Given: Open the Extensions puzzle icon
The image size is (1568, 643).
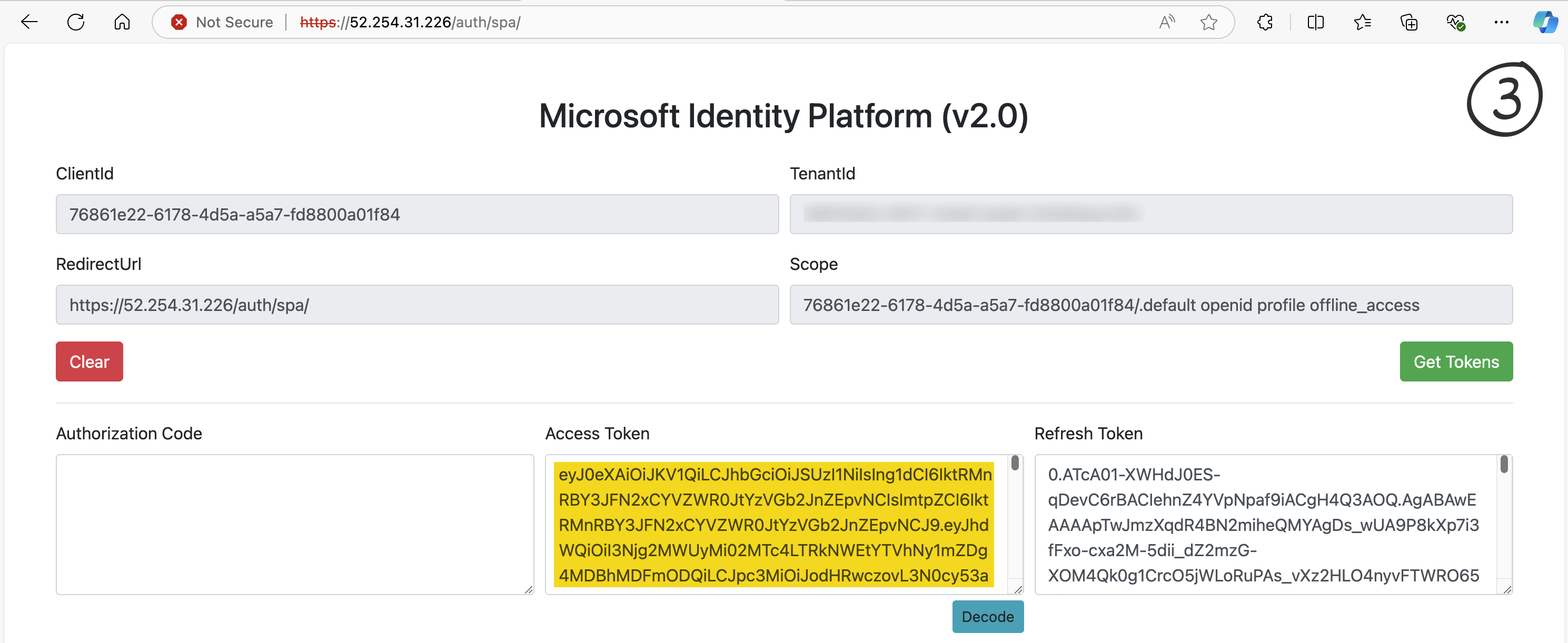Looking at the screenshot, I should [1265, 23].
